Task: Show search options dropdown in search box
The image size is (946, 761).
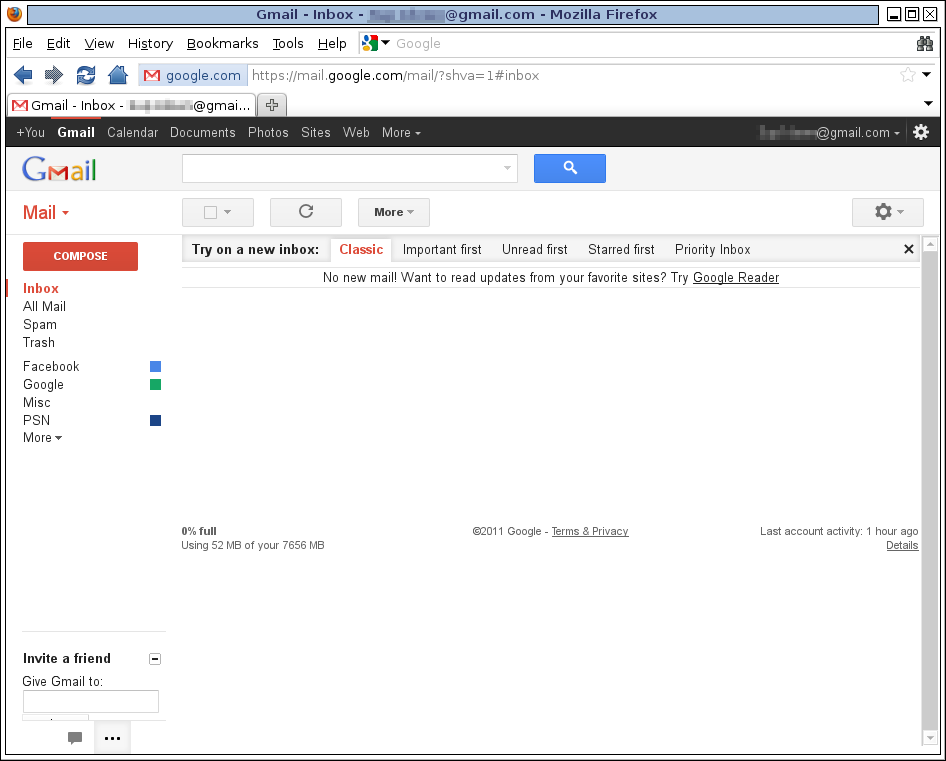Action: click(x=507, y=168)
